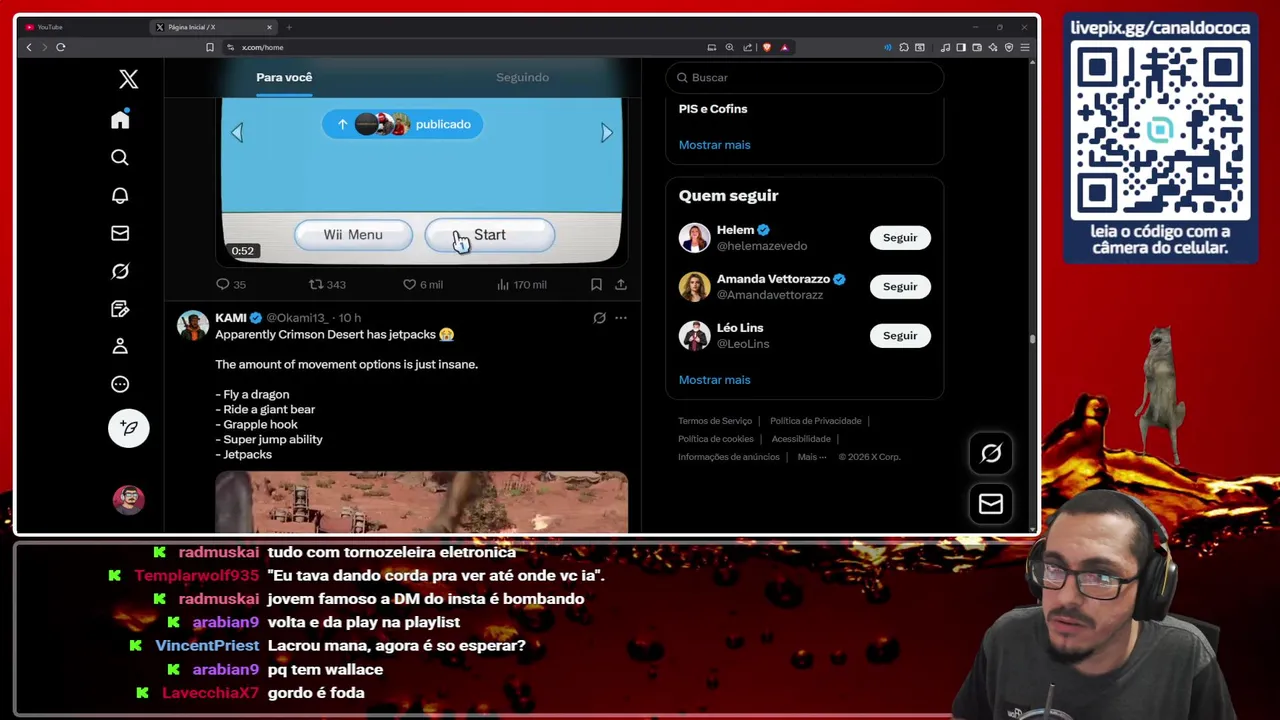Image resolution: width=1280 pixels, height=720 pixels.
Task: Switch to the YouTube browser tab
Action: point(80,27)
